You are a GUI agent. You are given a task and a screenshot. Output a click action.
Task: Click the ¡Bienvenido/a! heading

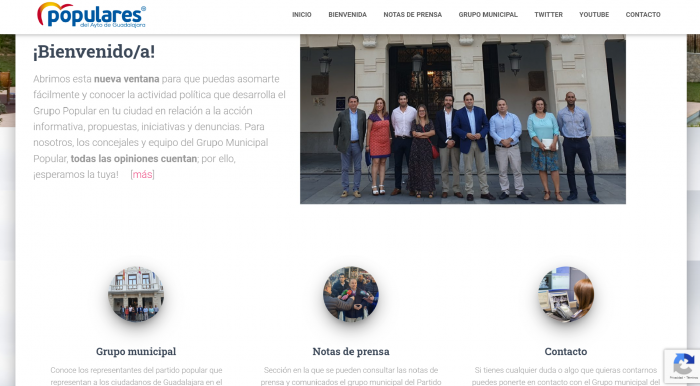pos(94,51)
